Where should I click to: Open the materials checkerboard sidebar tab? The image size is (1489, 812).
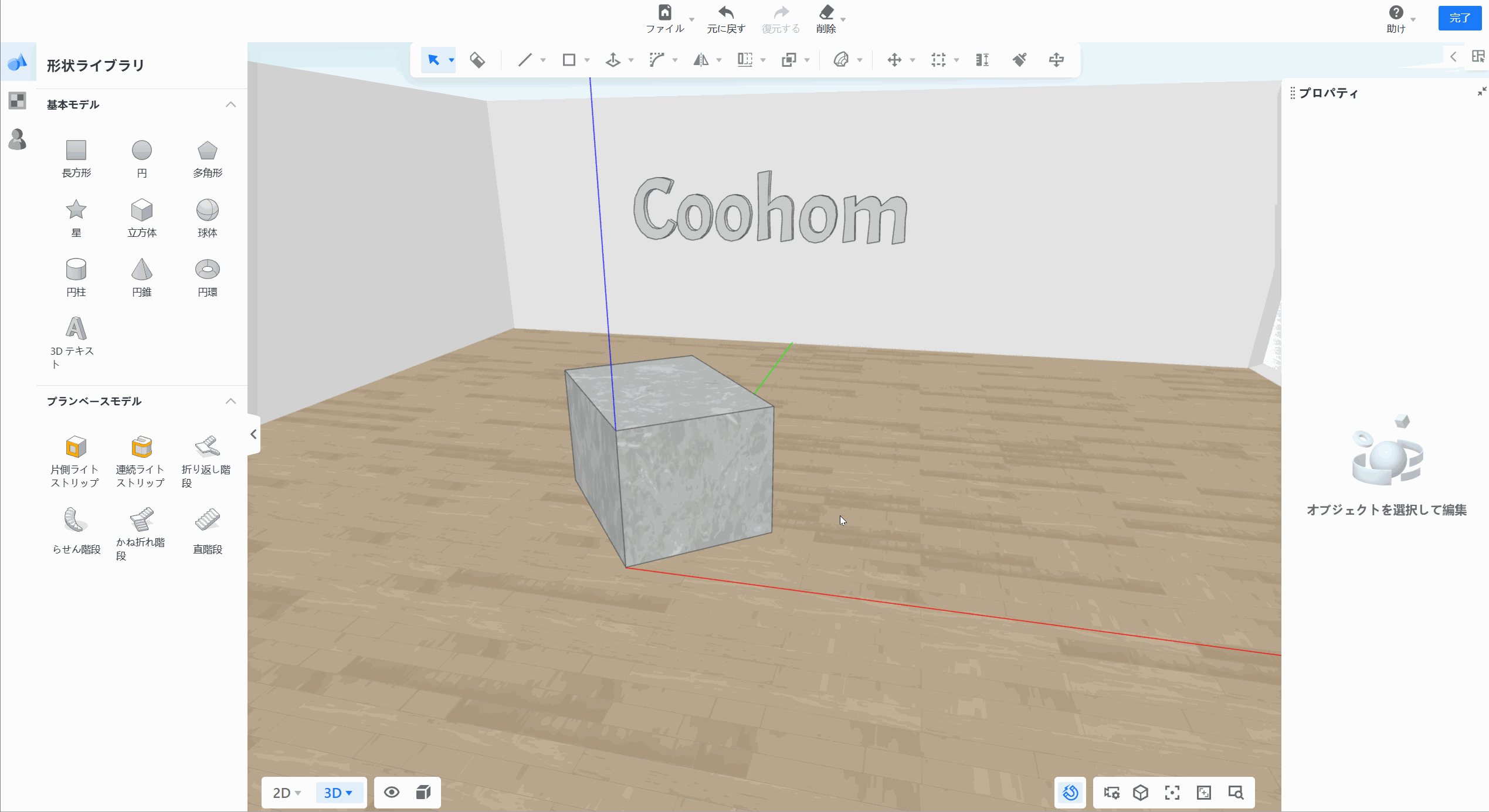tap(18, 101)
